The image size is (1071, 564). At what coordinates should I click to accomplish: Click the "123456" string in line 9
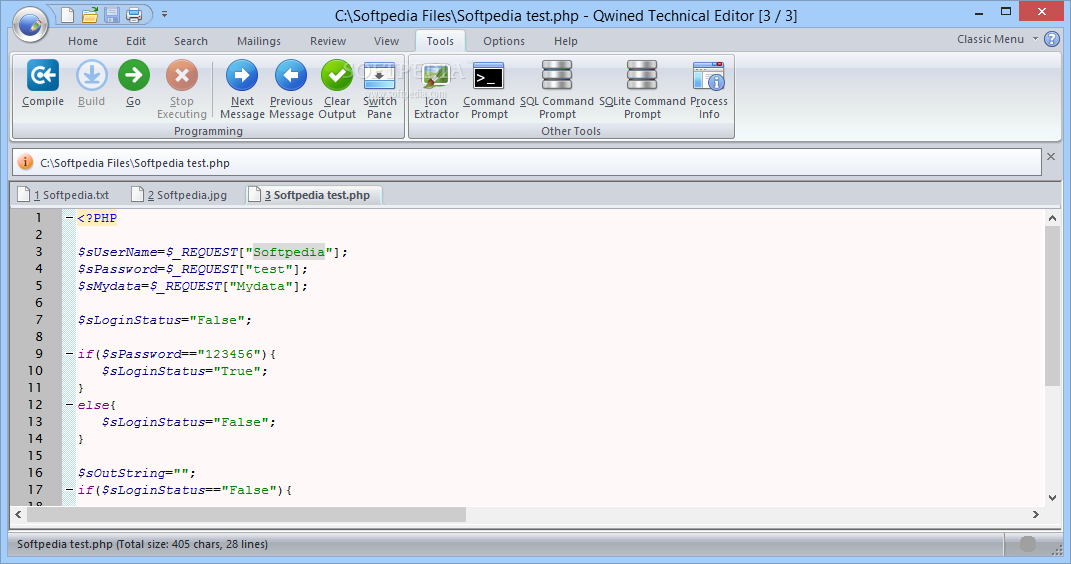pos(230,354)
